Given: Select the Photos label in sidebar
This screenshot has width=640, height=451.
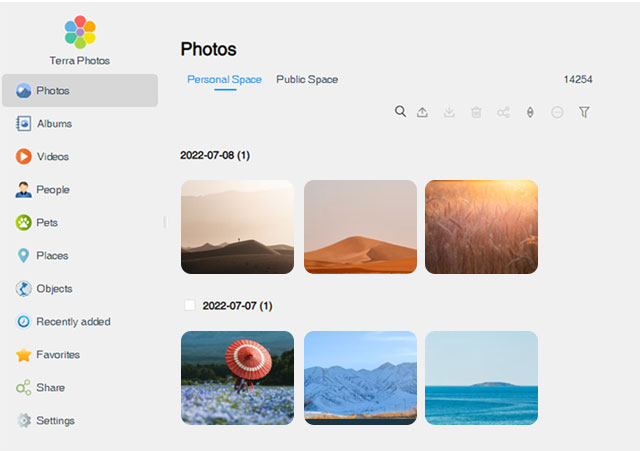Looking at the screenshot, I should (x=53, y=91).
